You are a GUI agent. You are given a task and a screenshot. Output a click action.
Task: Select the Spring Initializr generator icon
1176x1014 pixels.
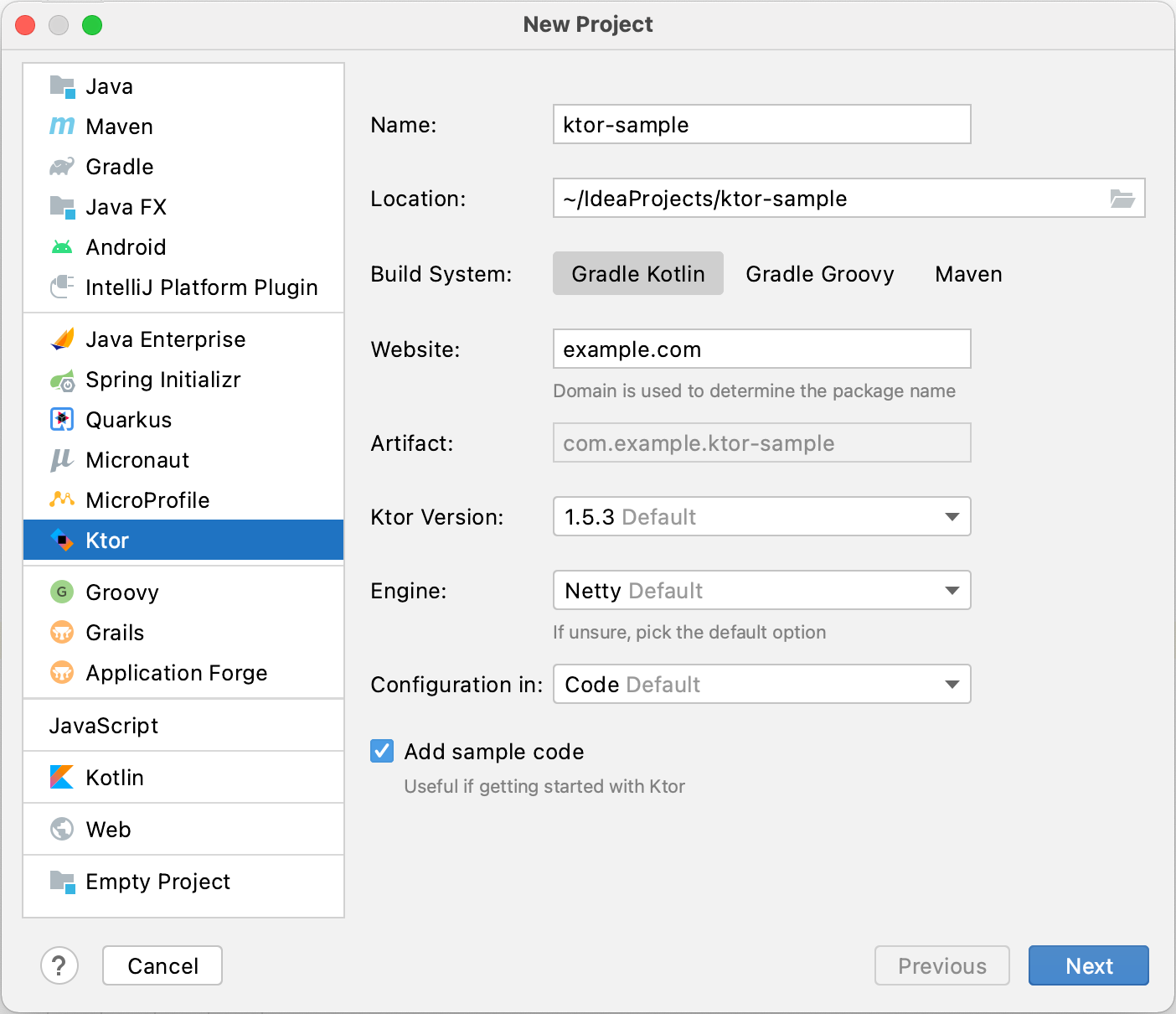point(62,380)
